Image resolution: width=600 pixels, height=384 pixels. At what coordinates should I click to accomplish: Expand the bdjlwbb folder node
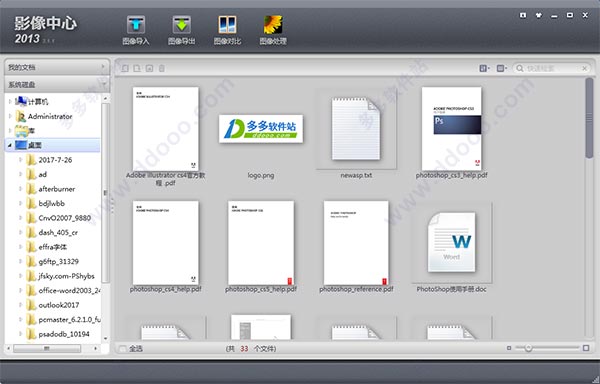coord(20,203)
